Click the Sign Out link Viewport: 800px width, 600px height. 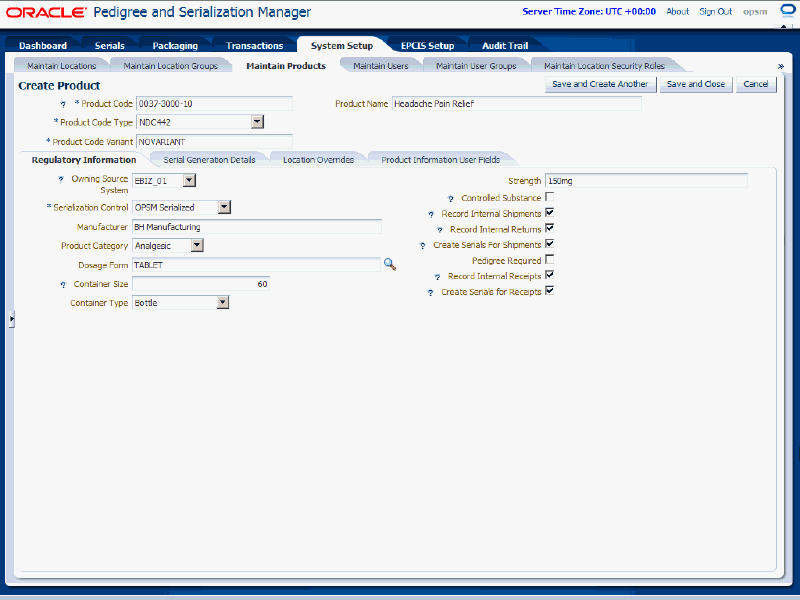[715, 11]
